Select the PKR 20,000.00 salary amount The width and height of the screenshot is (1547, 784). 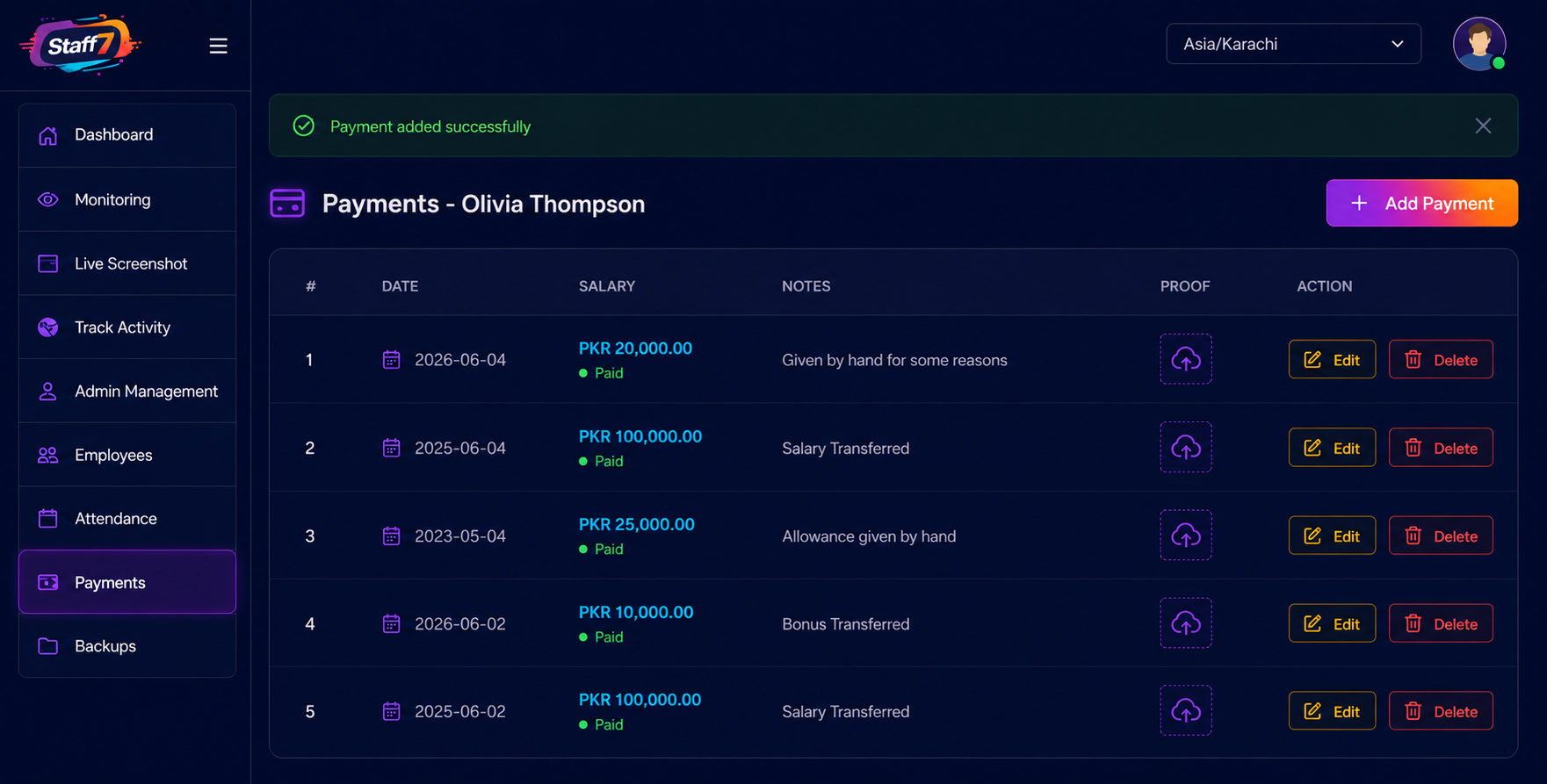635,349
